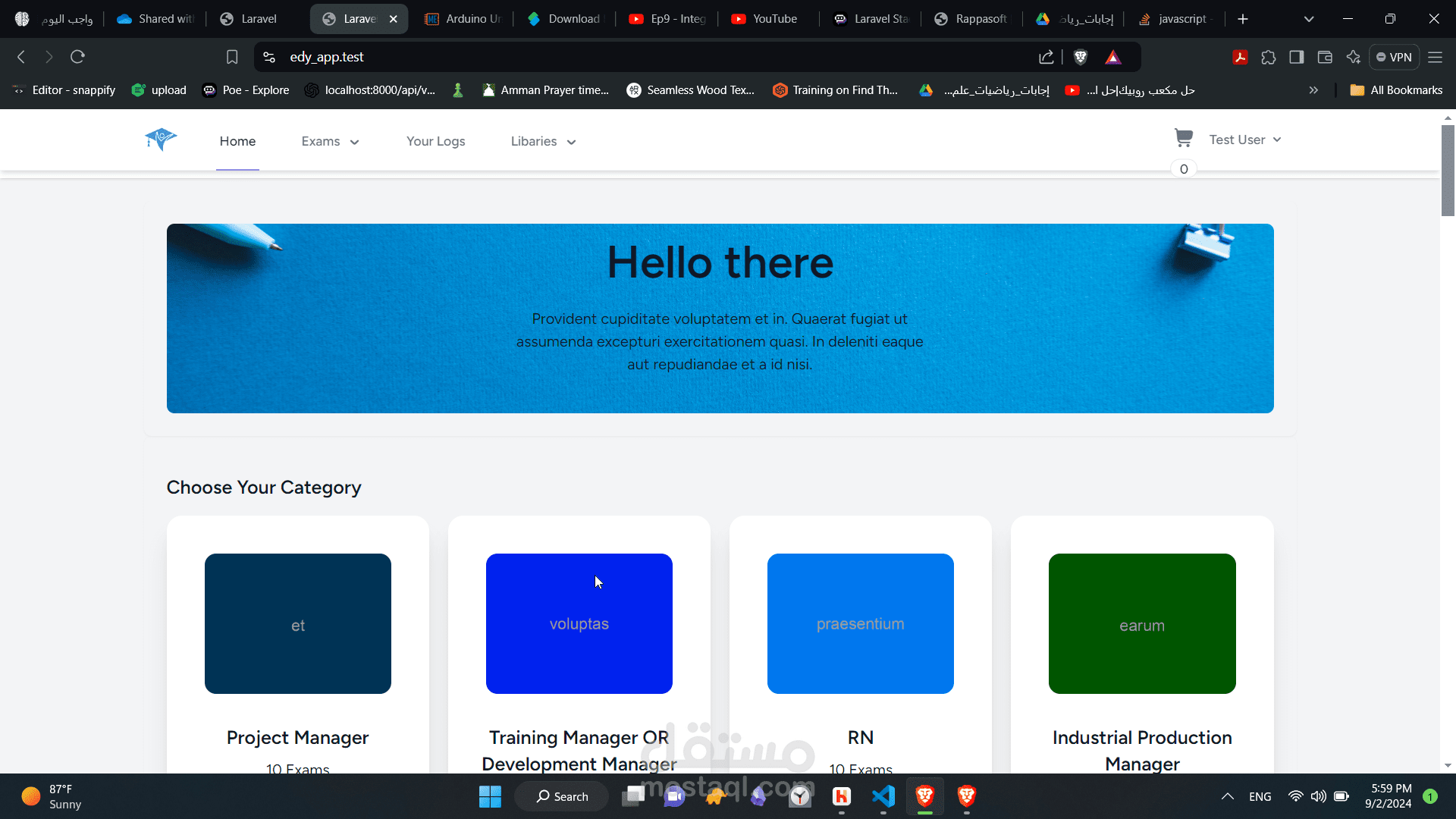Click the Brave Shields icon

1080,57
